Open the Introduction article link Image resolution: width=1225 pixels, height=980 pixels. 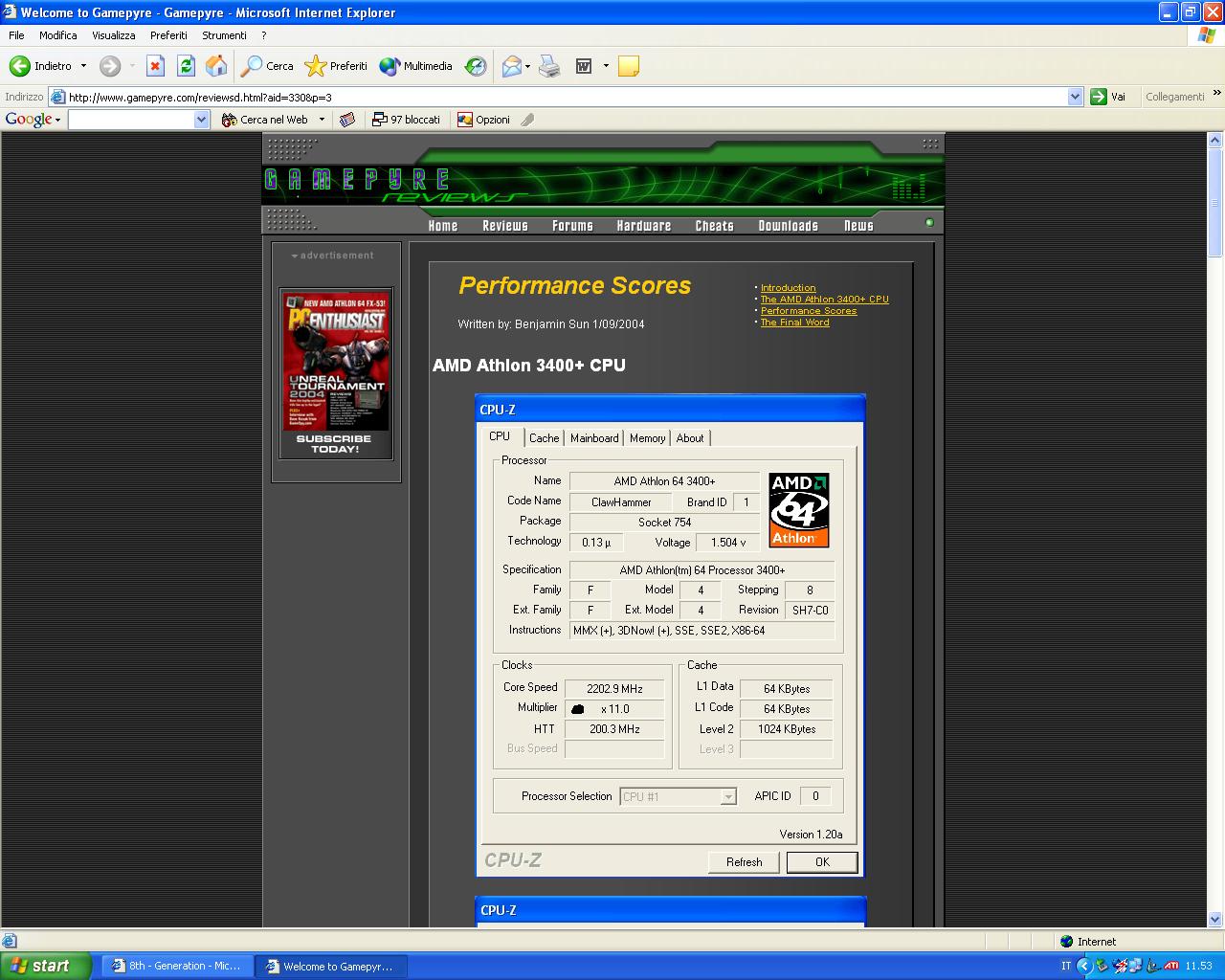click(x=788, y=288)
